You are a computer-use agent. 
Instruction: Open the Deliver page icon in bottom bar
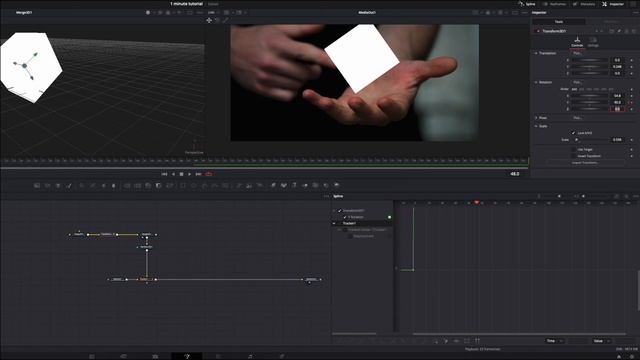[282, 356]
